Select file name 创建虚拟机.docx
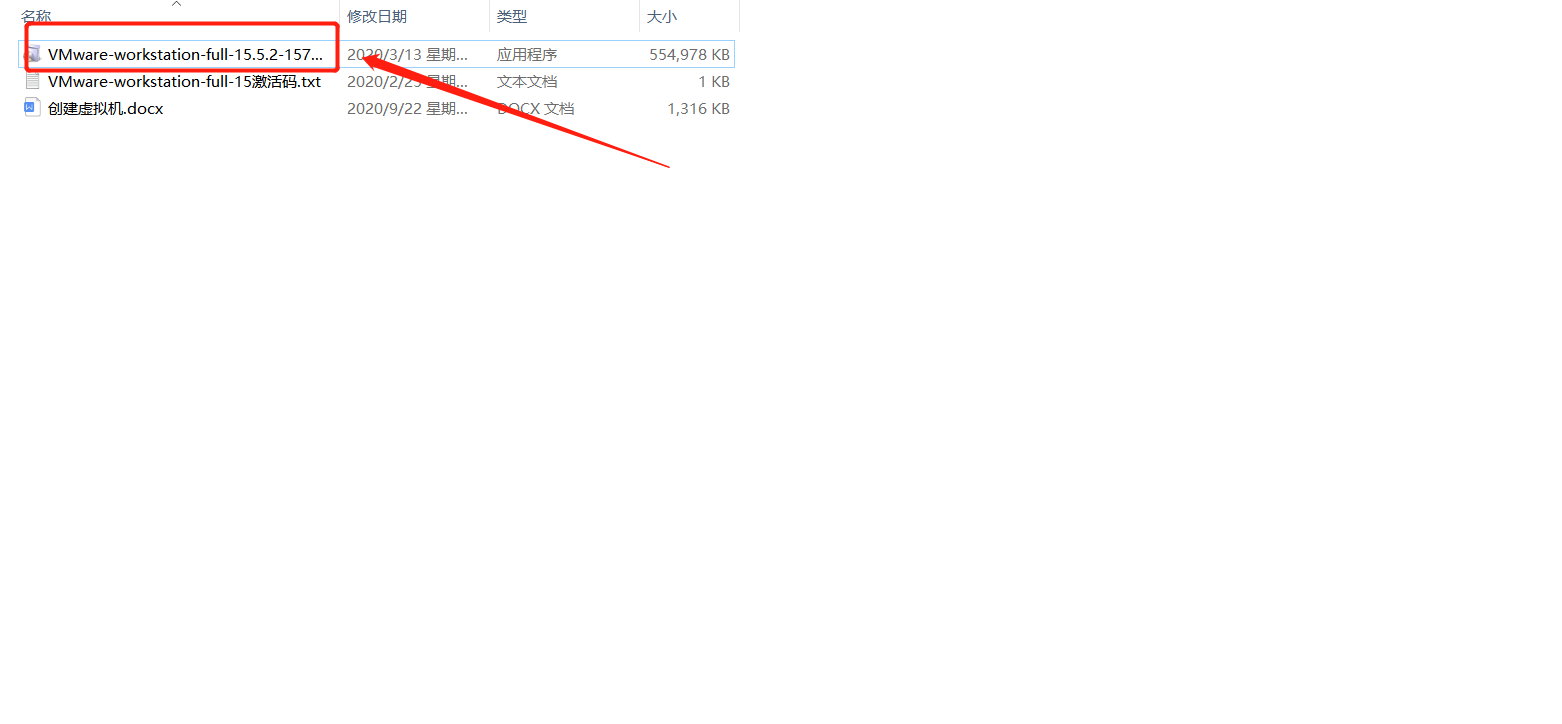Image resolution: width=1562 pixels, height=724 pixels. (105, 108)
